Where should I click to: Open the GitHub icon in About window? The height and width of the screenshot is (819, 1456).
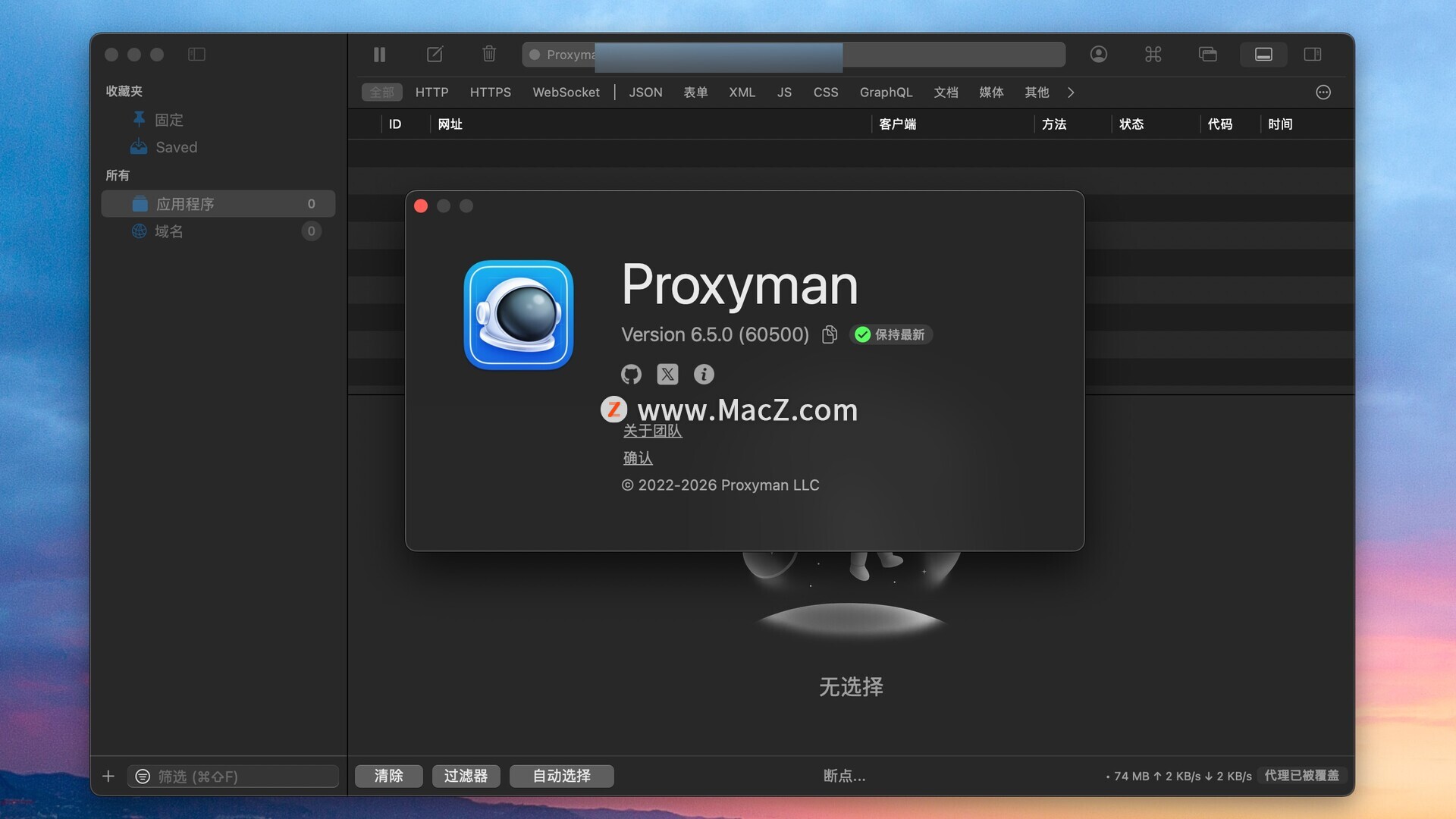point(631,374)
